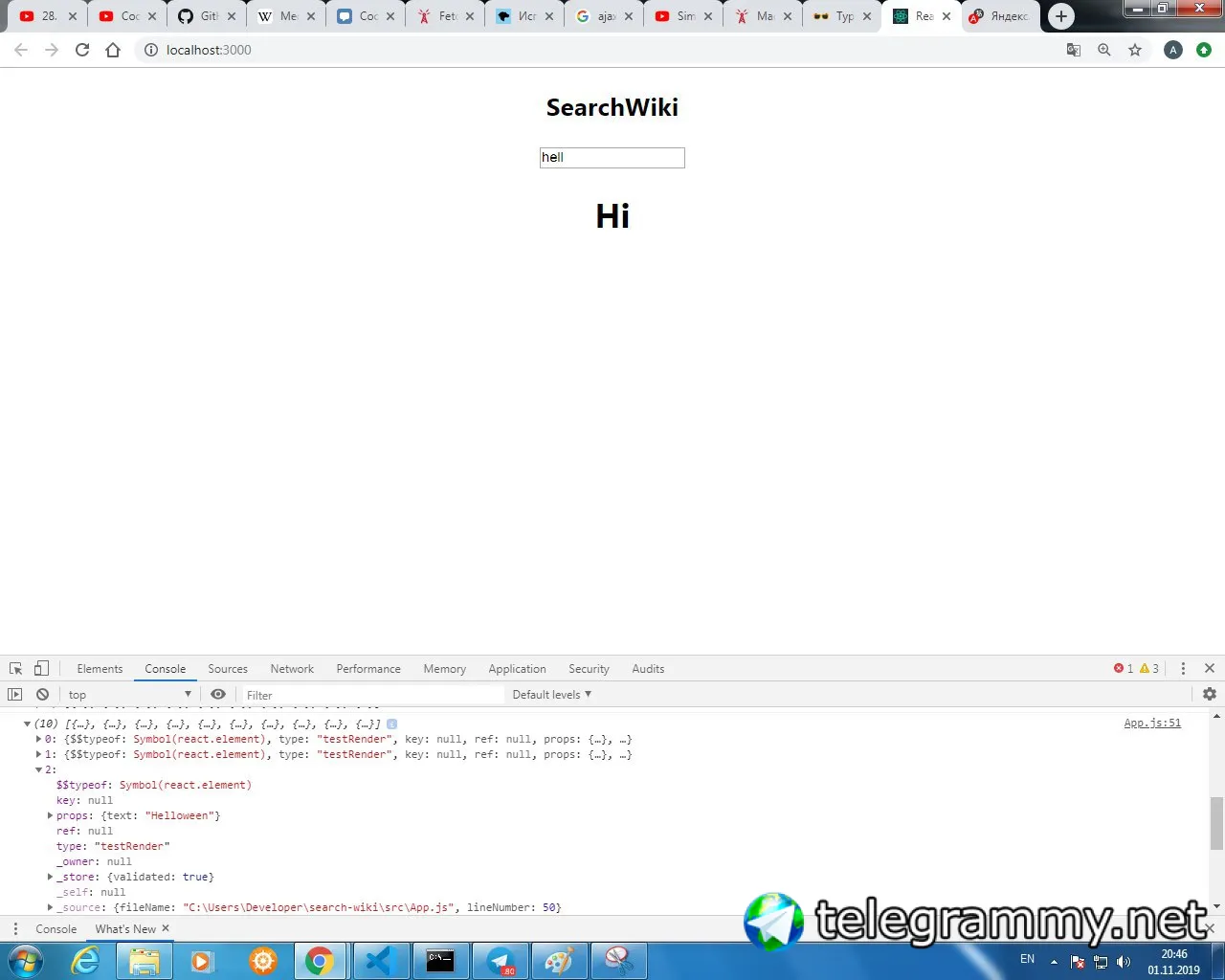Go to the browser home page

pos(113,50)
